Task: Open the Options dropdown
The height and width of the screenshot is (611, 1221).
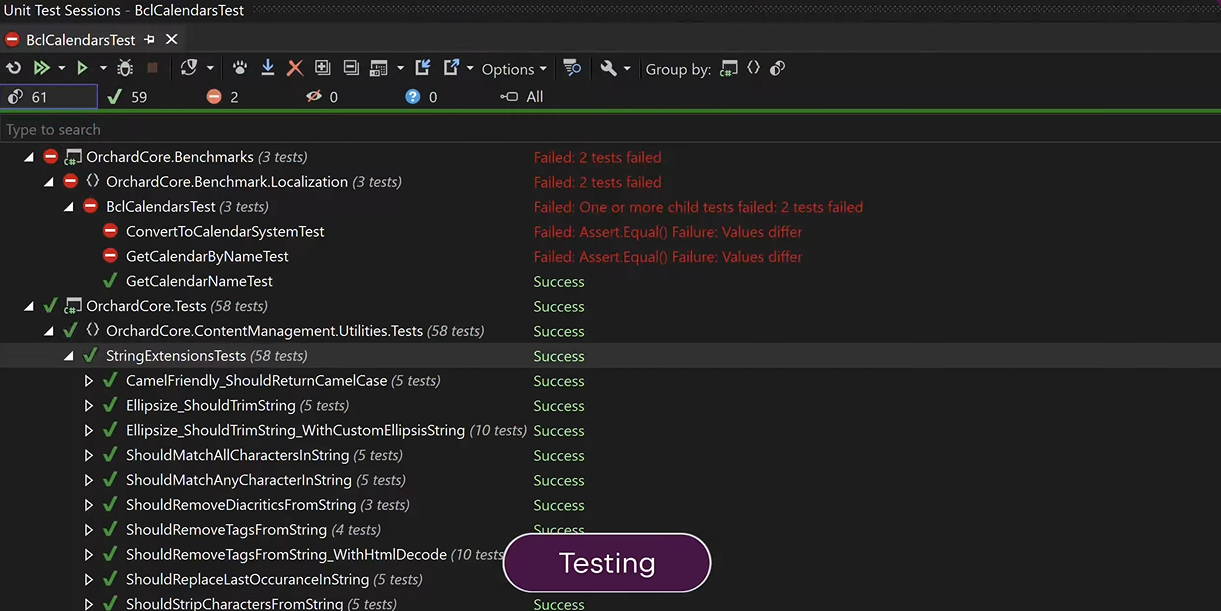Action: tap(514, 69)
